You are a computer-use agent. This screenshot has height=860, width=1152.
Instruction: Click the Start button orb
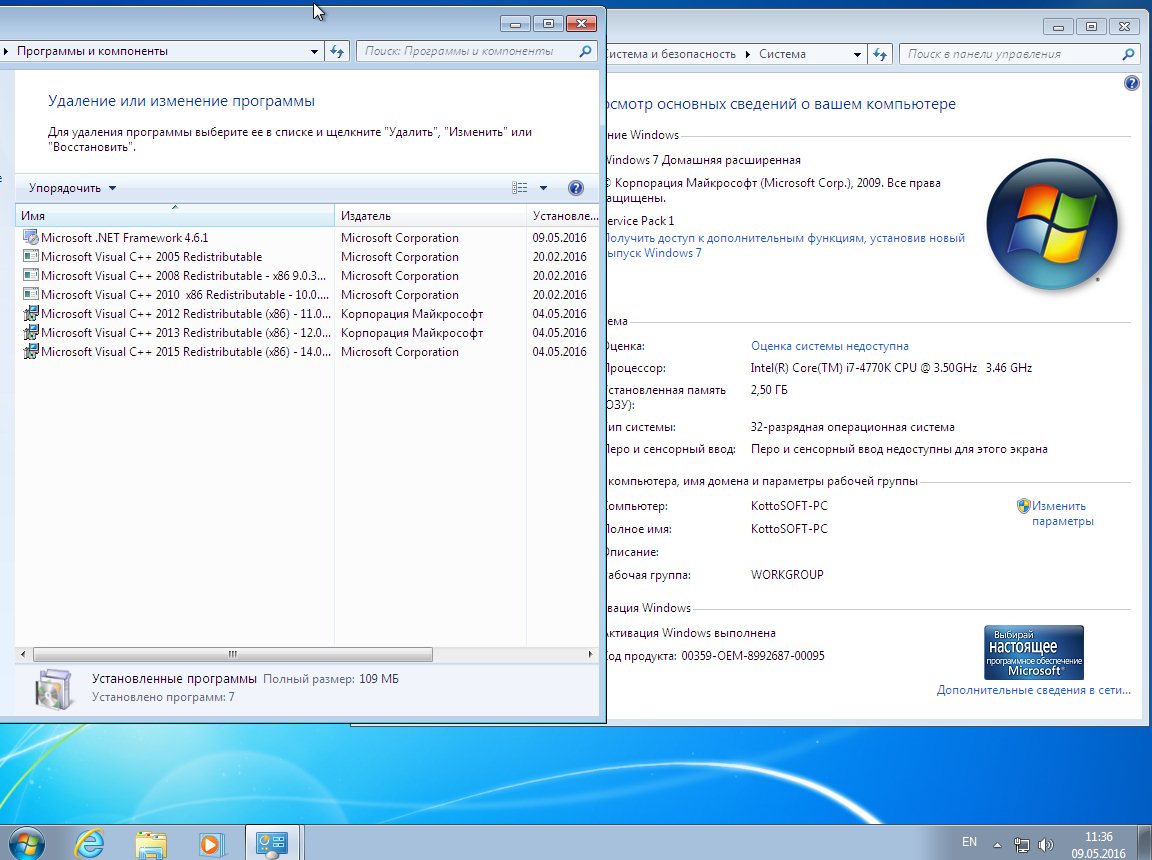pos(27,843)
